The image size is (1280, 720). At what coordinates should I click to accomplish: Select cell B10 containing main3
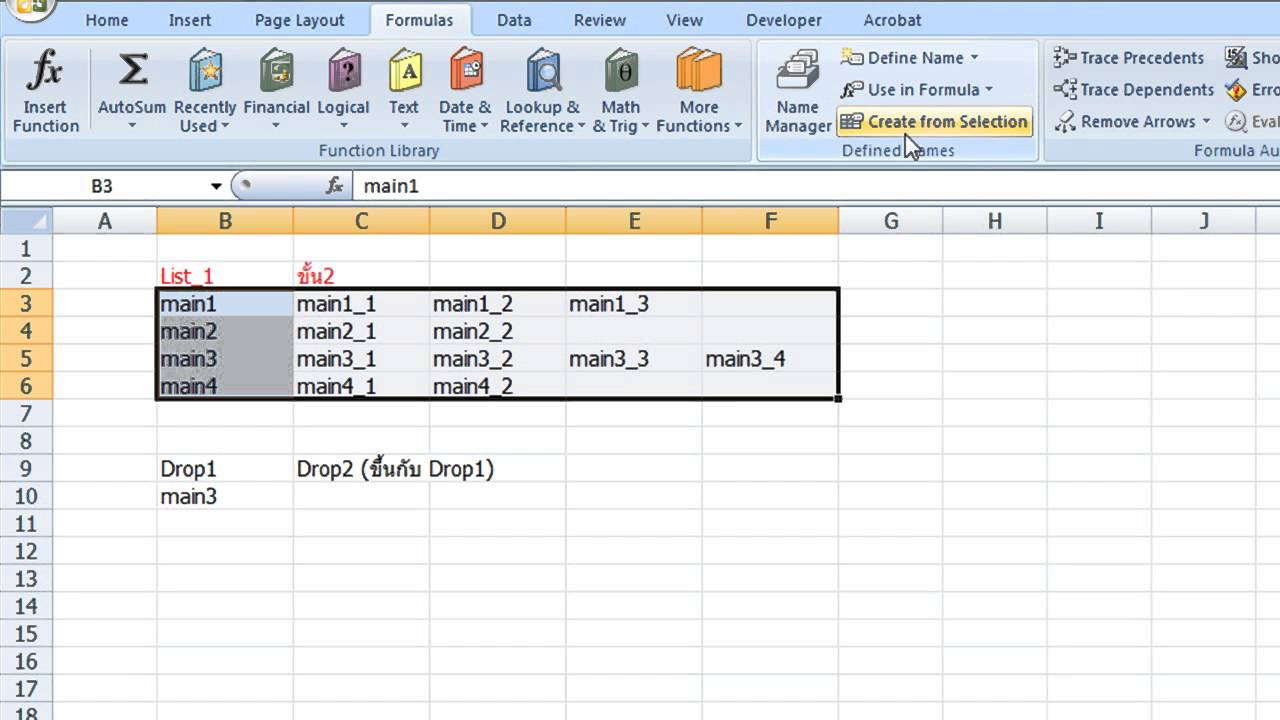click(225, 496)
